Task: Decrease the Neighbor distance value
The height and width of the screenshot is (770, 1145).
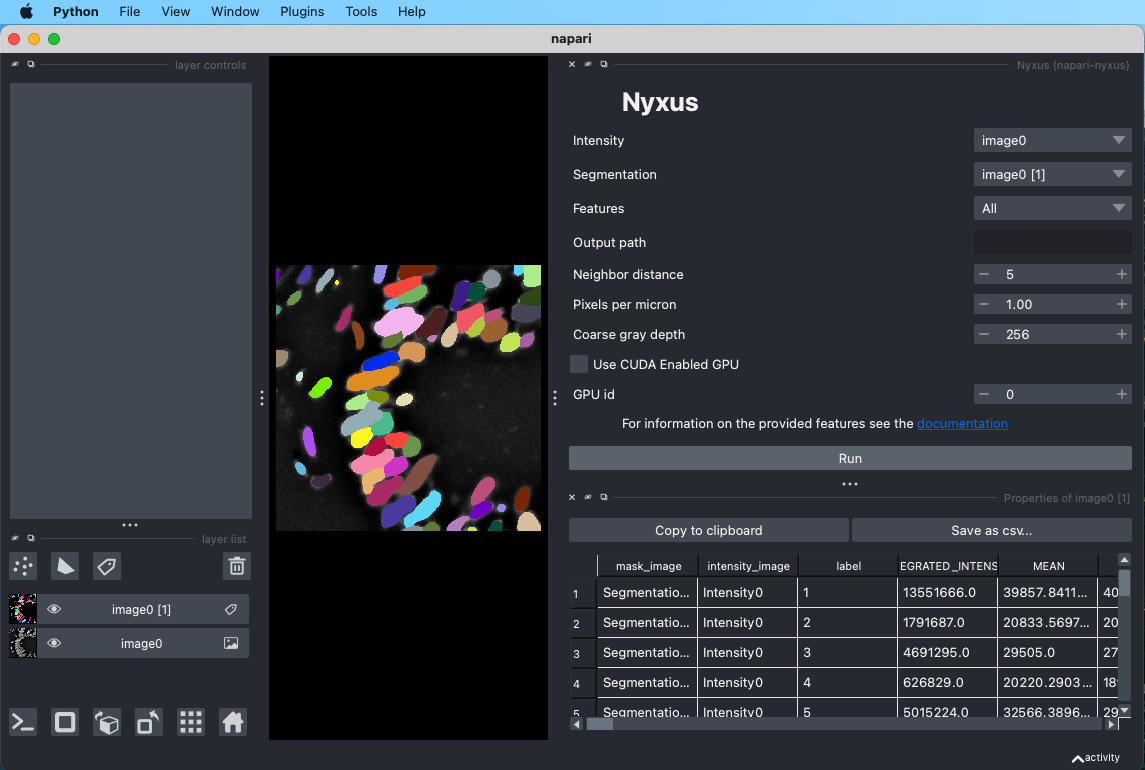Action: (984, 274)
